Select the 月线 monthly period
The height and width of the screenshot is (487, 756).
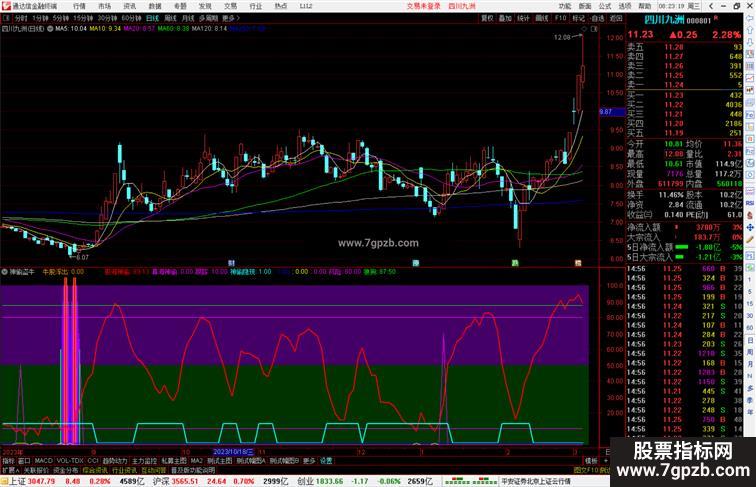tap(188, 18)
